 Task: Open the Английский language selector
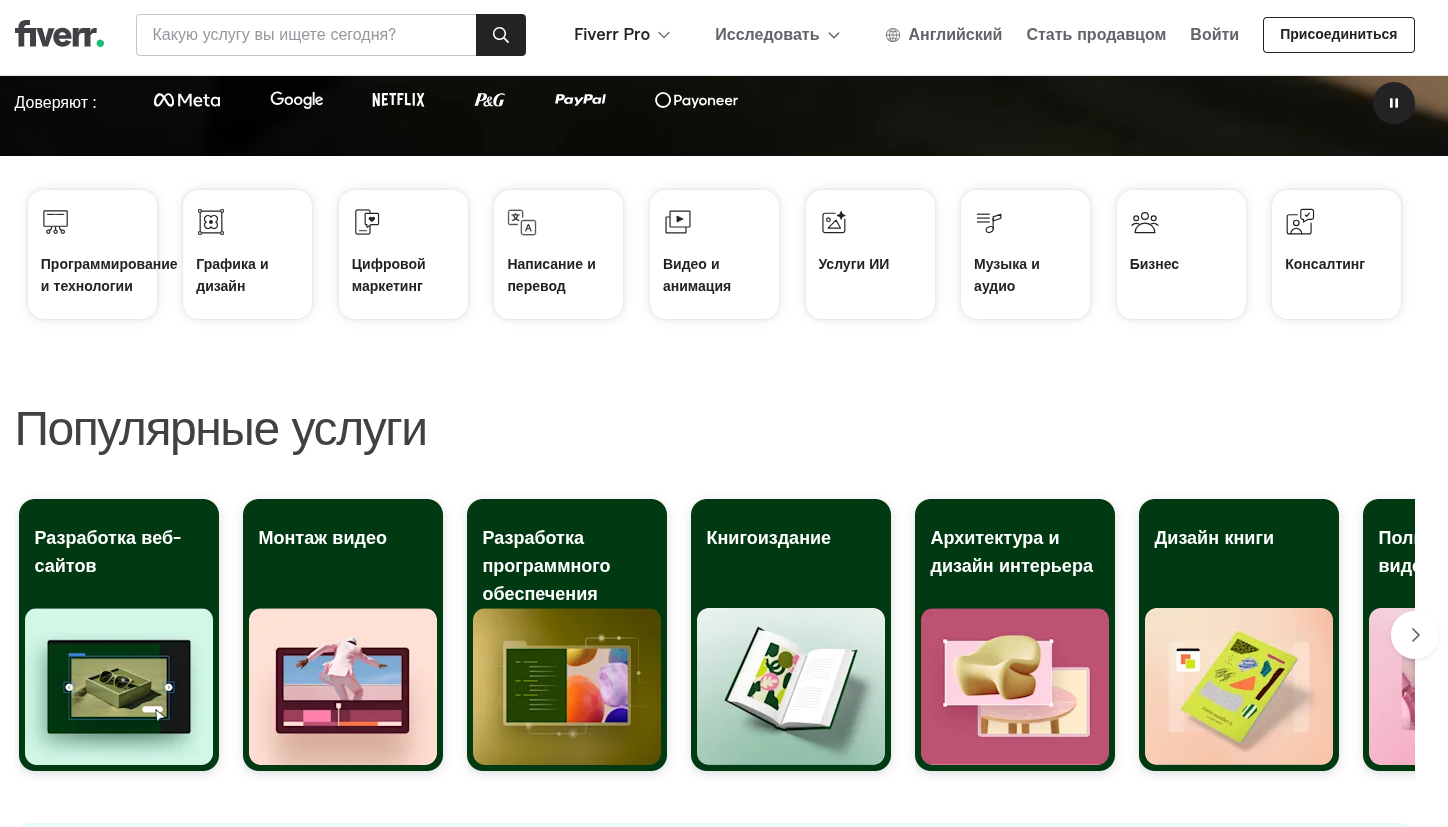943,34
